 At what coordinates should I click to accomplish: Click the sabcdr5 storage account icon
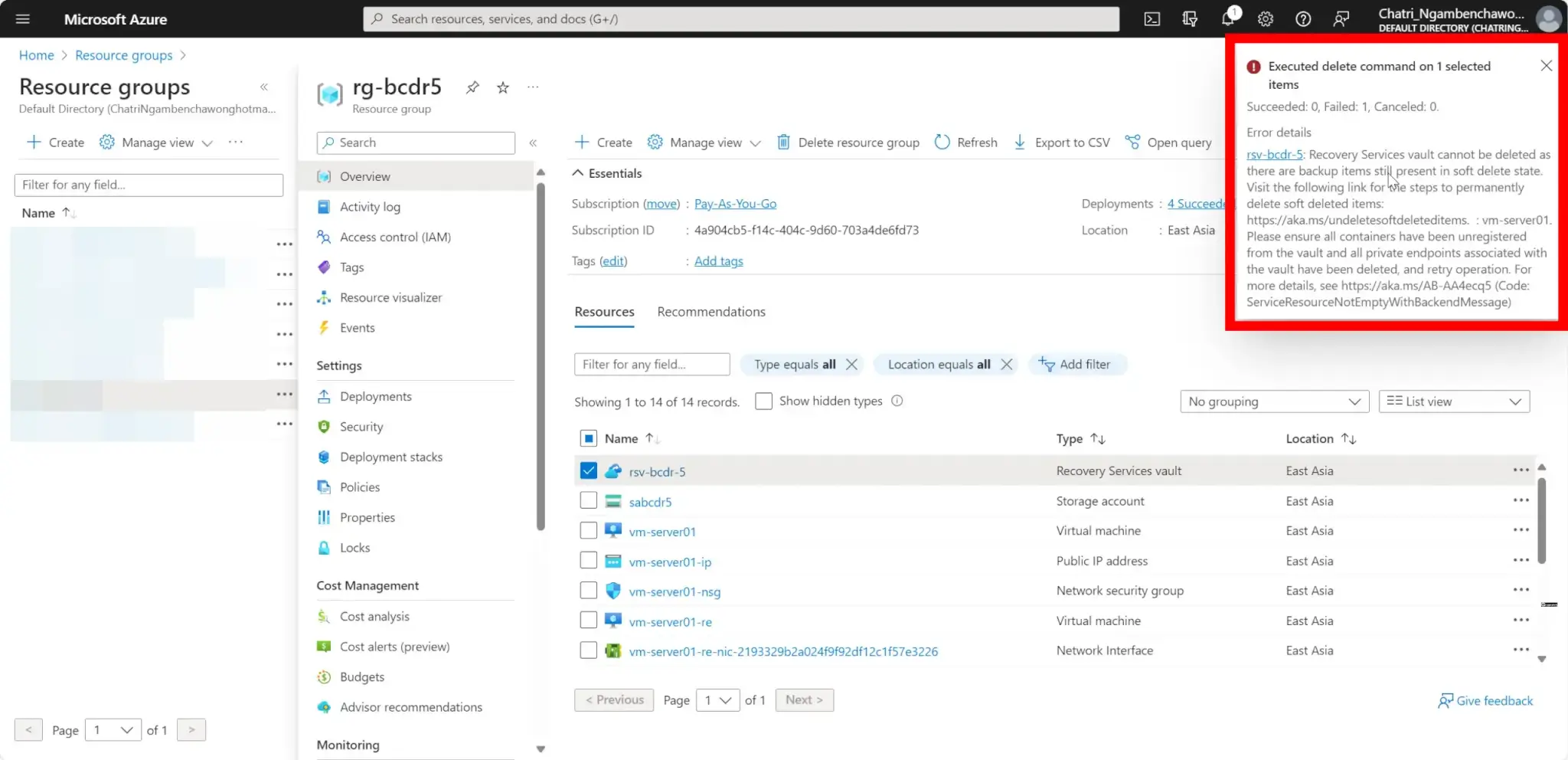(613, 501)
